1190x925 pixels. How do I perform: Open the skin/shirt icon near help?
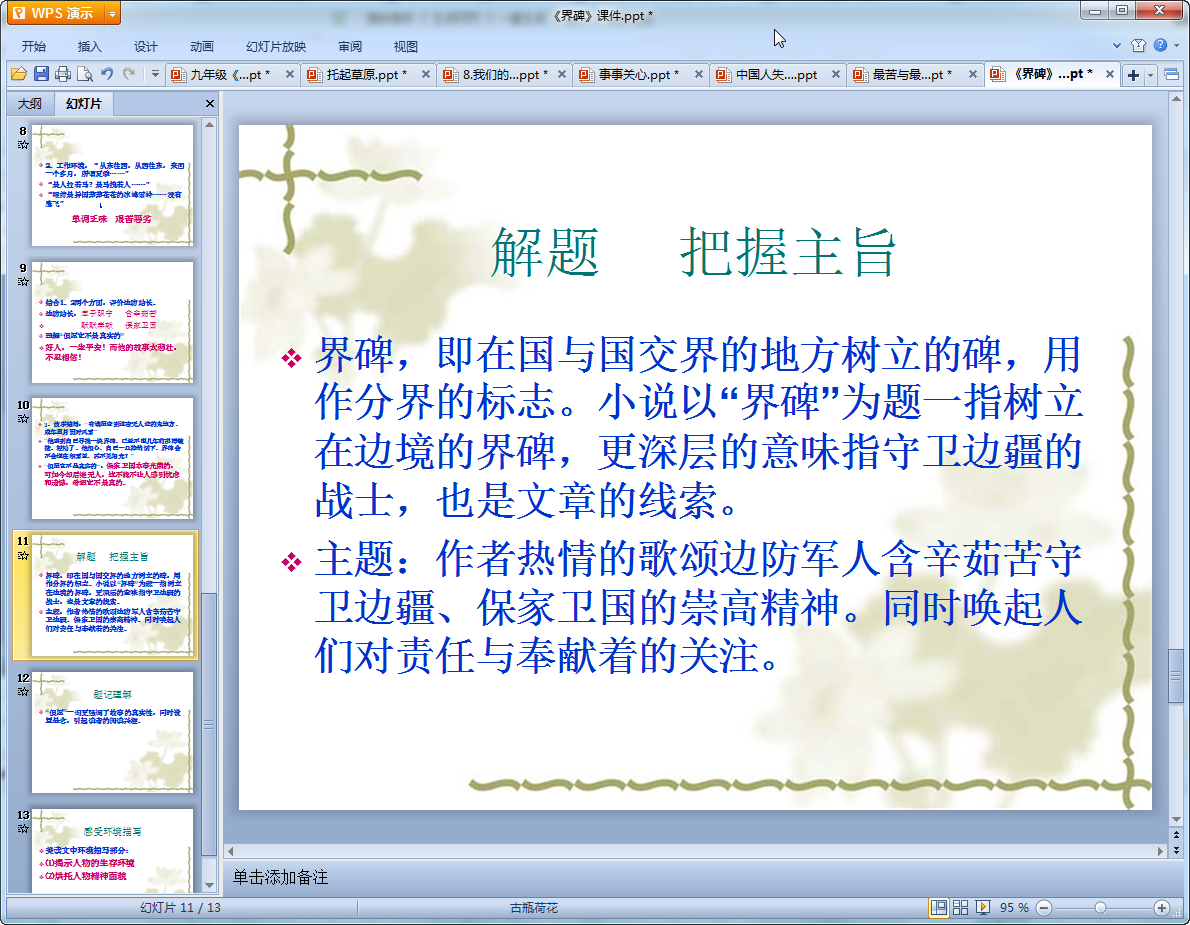click(1138, 46)
